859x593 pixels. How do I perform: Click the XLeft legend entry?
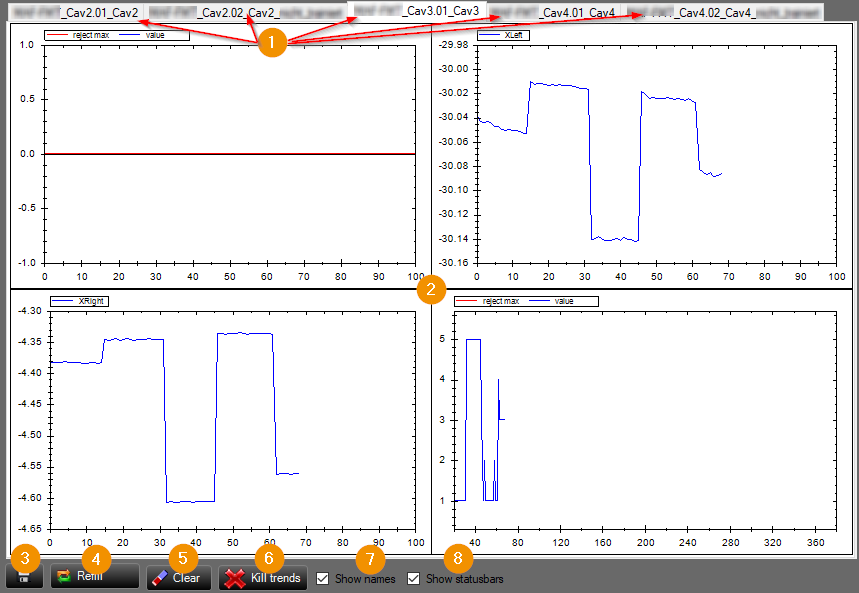coord(503,35)
